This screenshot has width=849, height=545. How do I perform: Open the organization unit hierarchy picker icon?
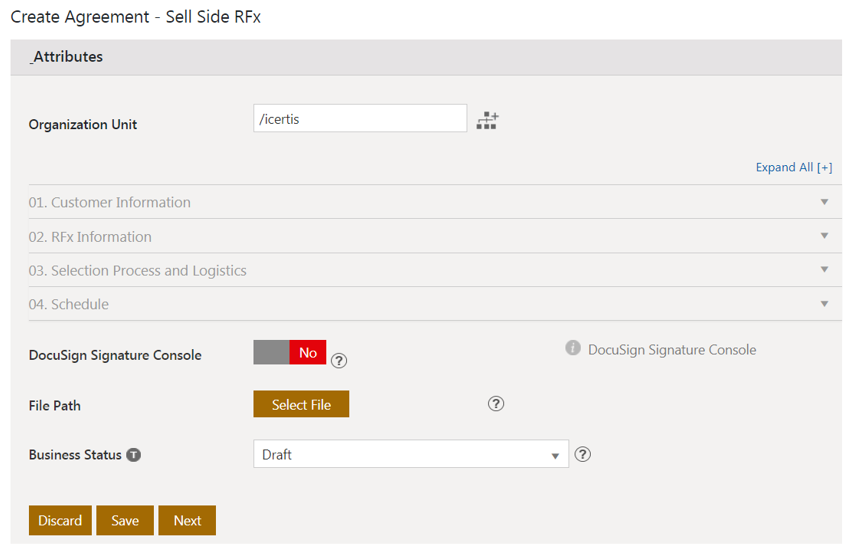coord(487,121)
